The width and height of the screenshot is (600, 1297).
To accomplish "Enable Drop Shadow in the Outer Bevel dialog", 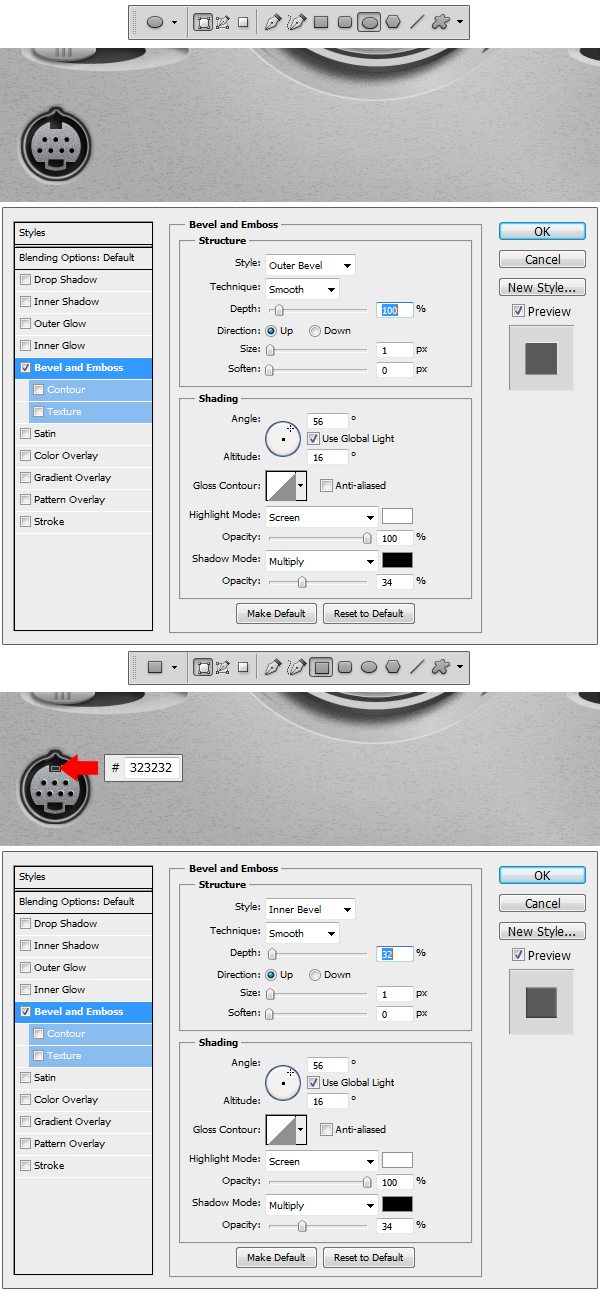I will [26, 280].
